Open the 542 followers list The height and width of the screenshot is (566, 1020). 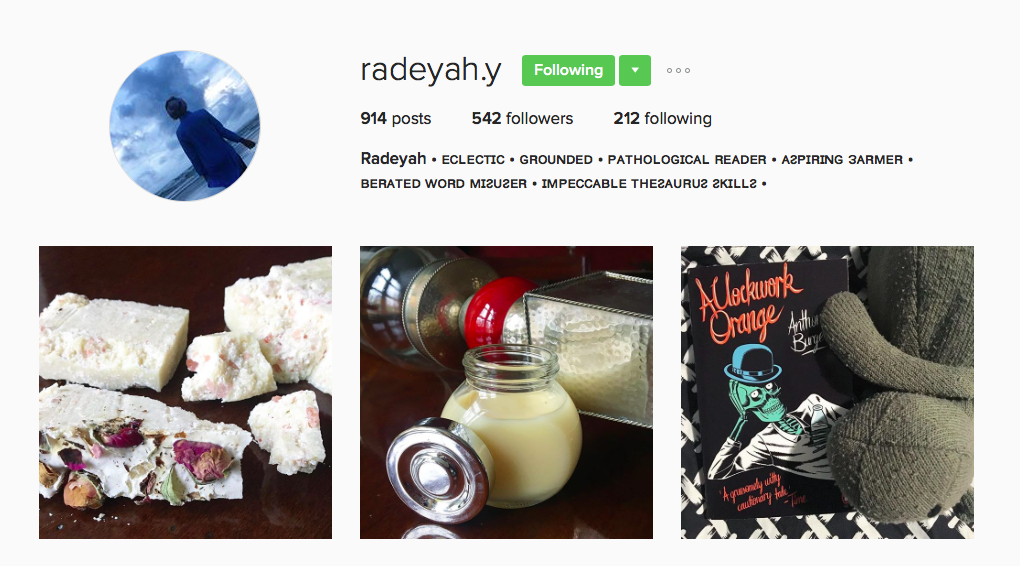coord(522,118)
